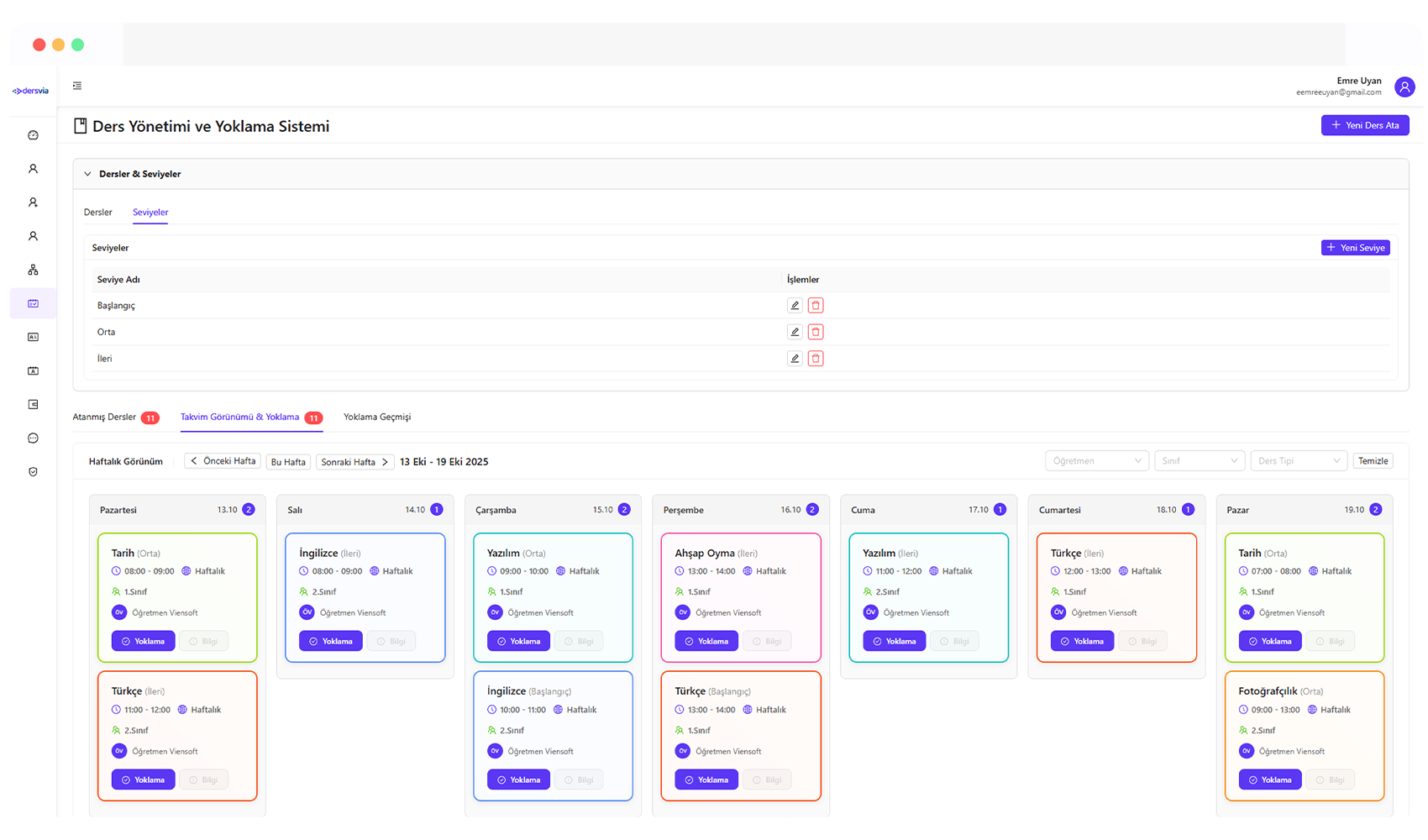Viewport: 1428px width, 840px height.
Task: Select the Atanmış Dersler tab
Action: 105,417
